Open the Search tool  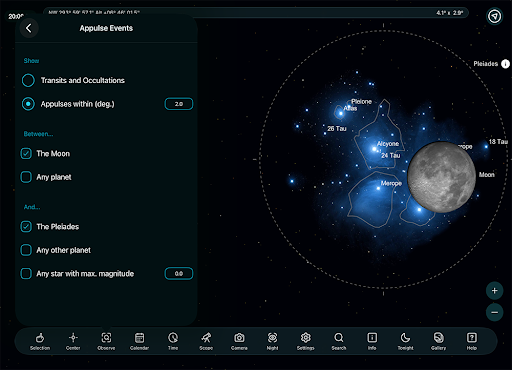point(339,341)
